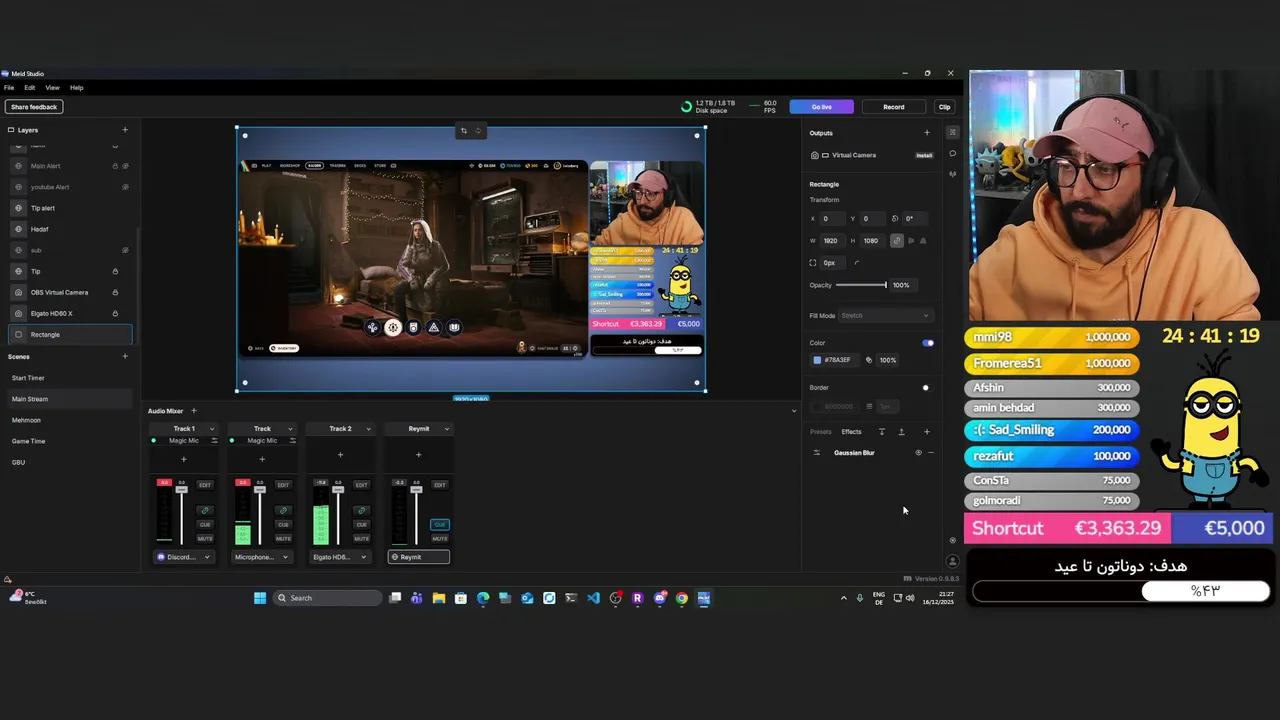Image resolution: width=1280 pixels, height=720 pixels.
Task: Open the Track 1 header dropdown
Action: coord(212,429)
